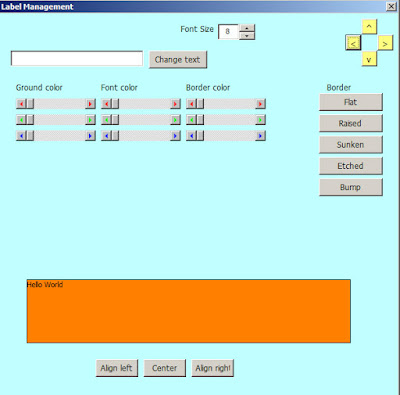Click Border color green scrollbar left arrow
The image size is (400, 395).
click(191, 120)
